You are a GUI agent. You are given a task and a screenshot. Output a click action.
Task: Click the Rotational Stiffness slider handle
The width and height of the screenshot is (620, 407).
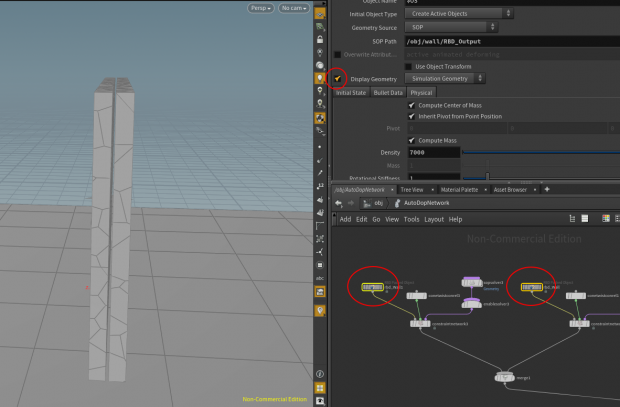[488, 176]
